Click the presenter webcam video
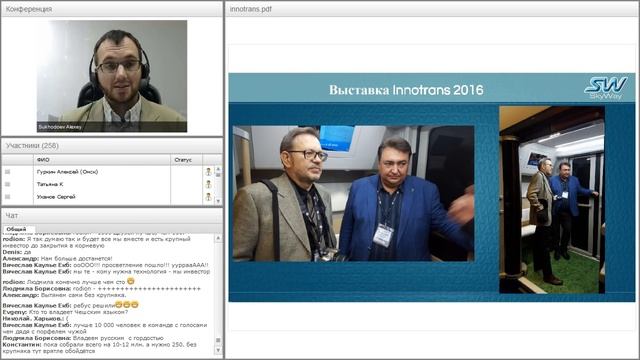Viewport: 640px width, 360px height. tap(112, 76)
